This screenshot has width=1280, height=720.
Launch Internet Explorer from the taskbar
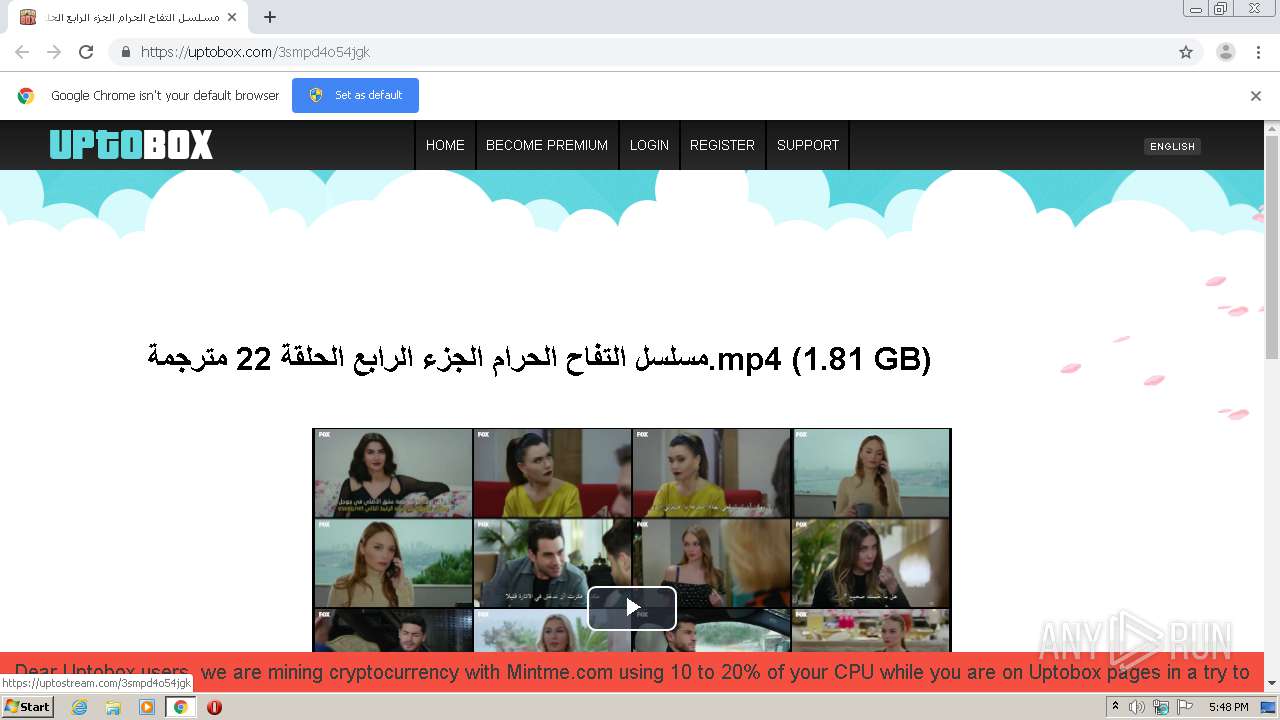click(x=80, y=707)
